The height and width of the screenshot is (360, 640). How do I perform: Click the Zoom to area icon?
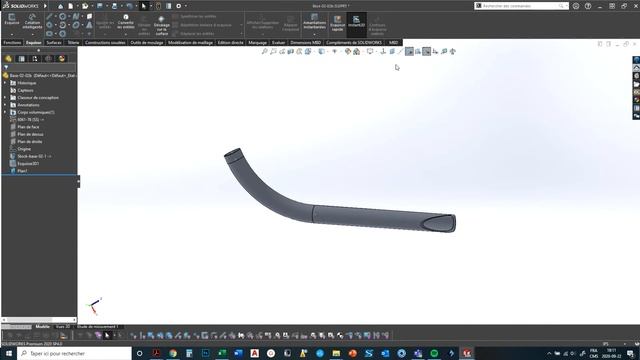[x=273, y=51]
